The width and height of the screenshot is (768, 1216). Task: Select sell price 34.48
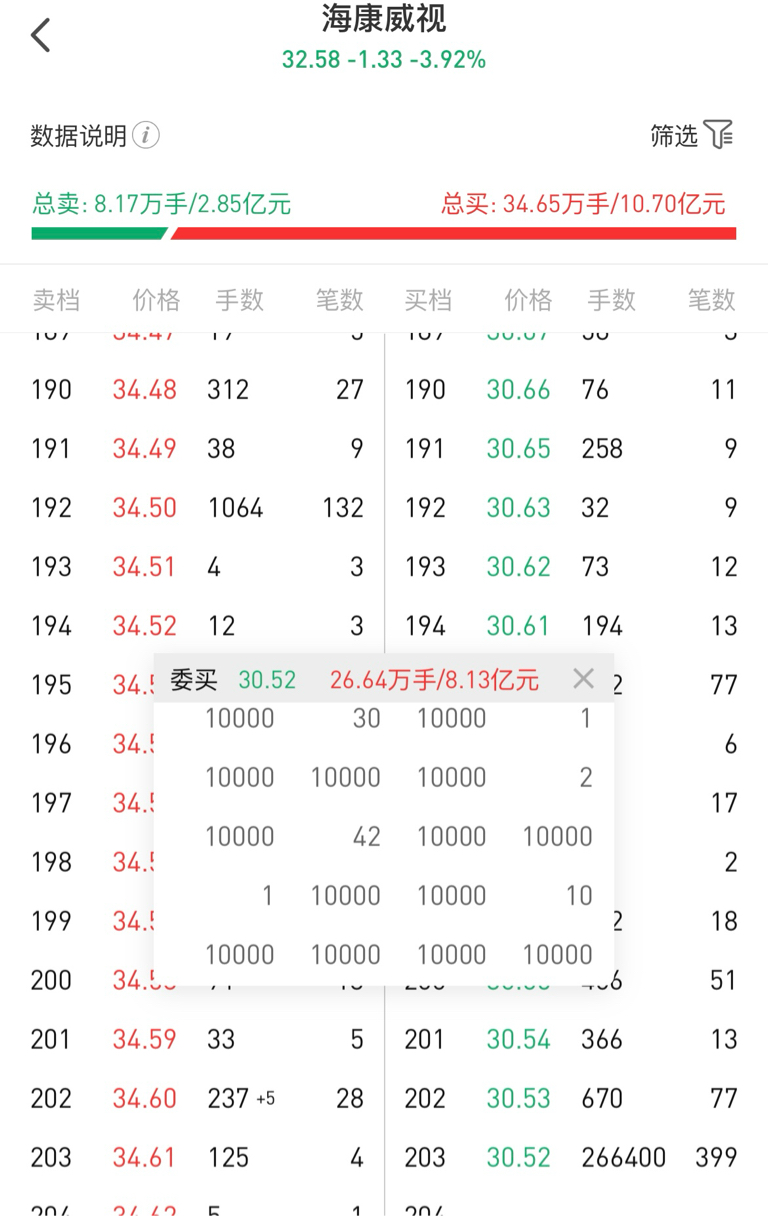pyautogui.click(x=144, y=390)
